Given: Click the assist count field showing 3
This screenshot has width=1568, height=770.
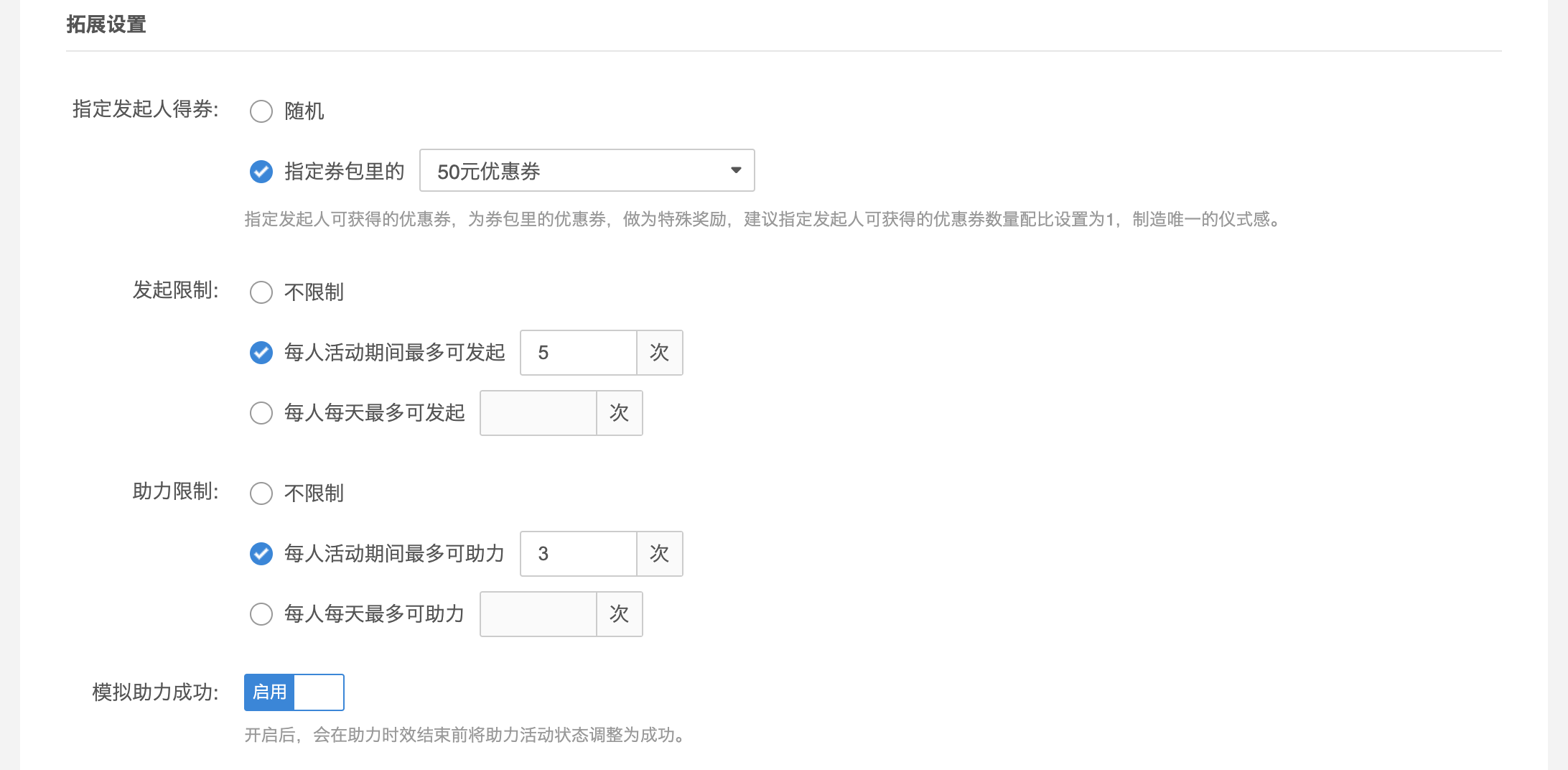Looking at the screenshot, I should click(578, 554).
